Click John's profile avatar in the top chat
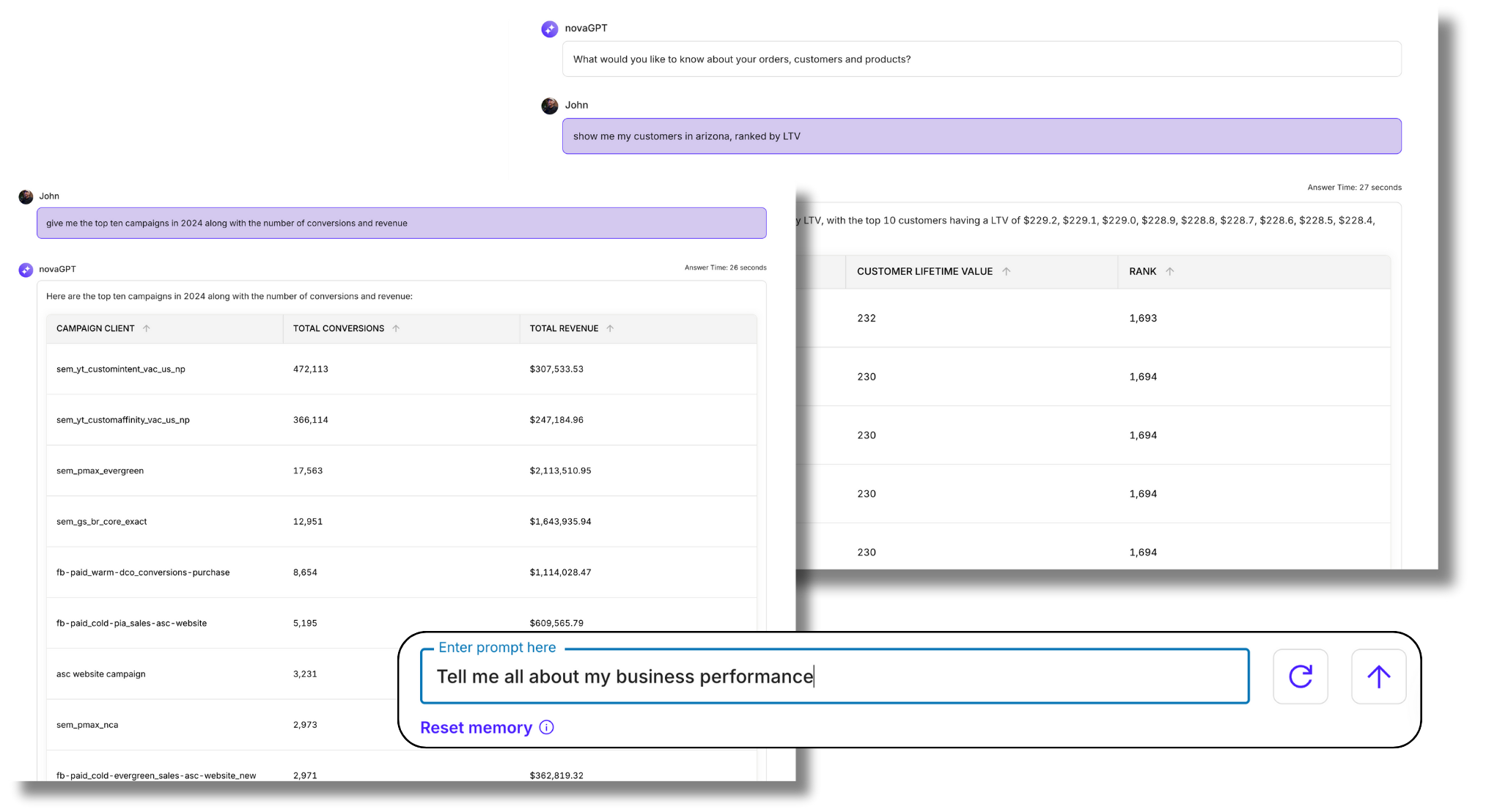Screen dimensions: 1486x812 549,106
